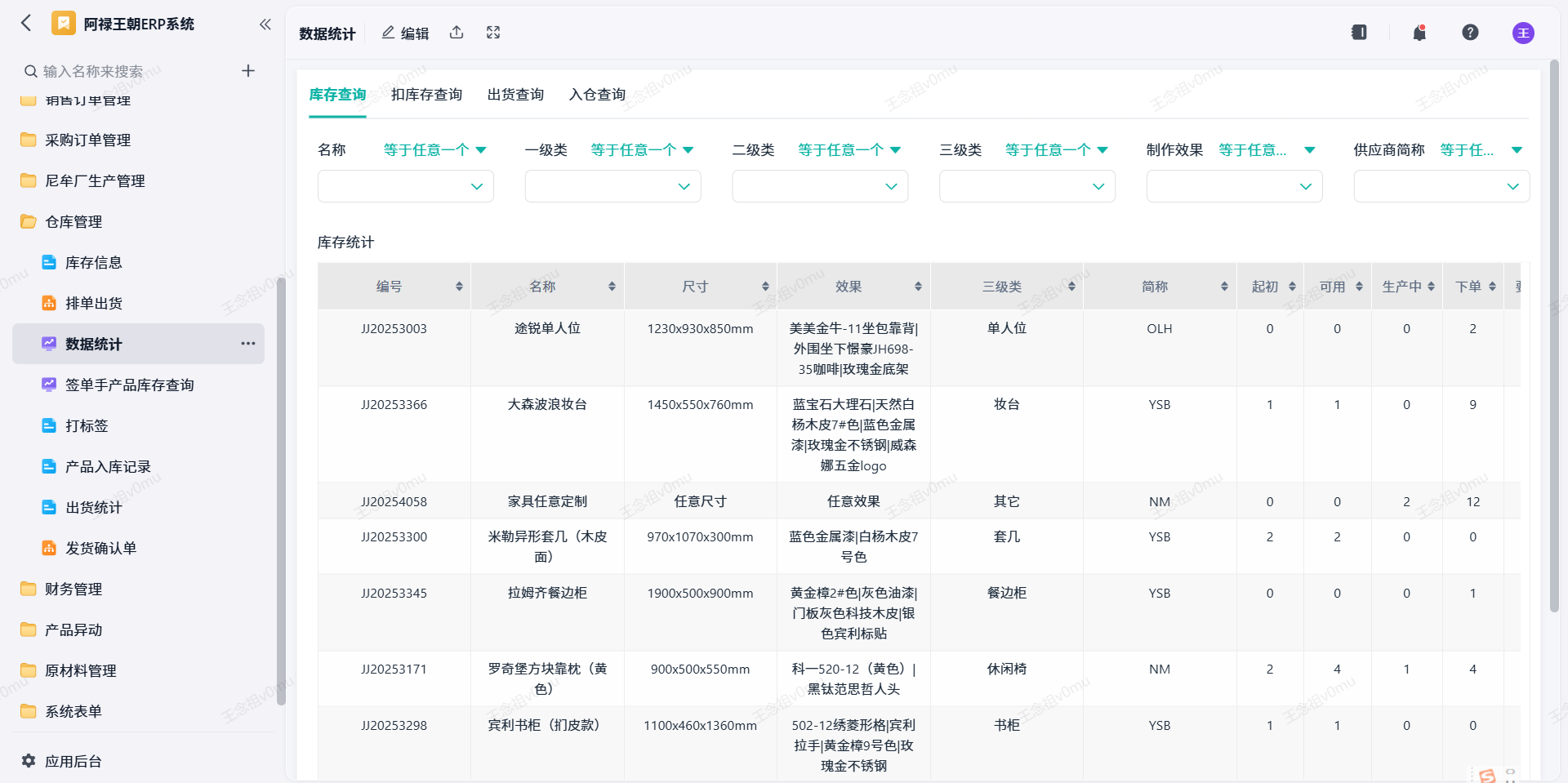Open 库存信息 form
Viewport: 1568px width, 783px height.
(x=139, y=262)
